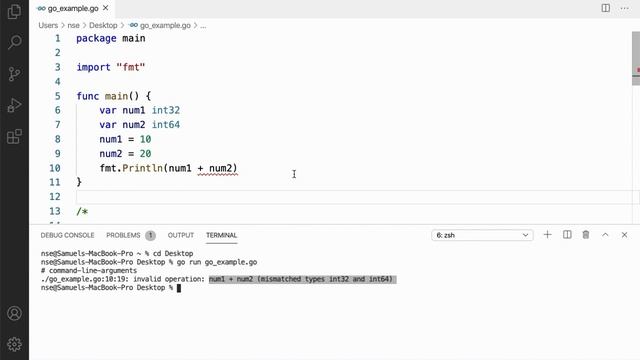Split the editor to the right

(606, 8)
